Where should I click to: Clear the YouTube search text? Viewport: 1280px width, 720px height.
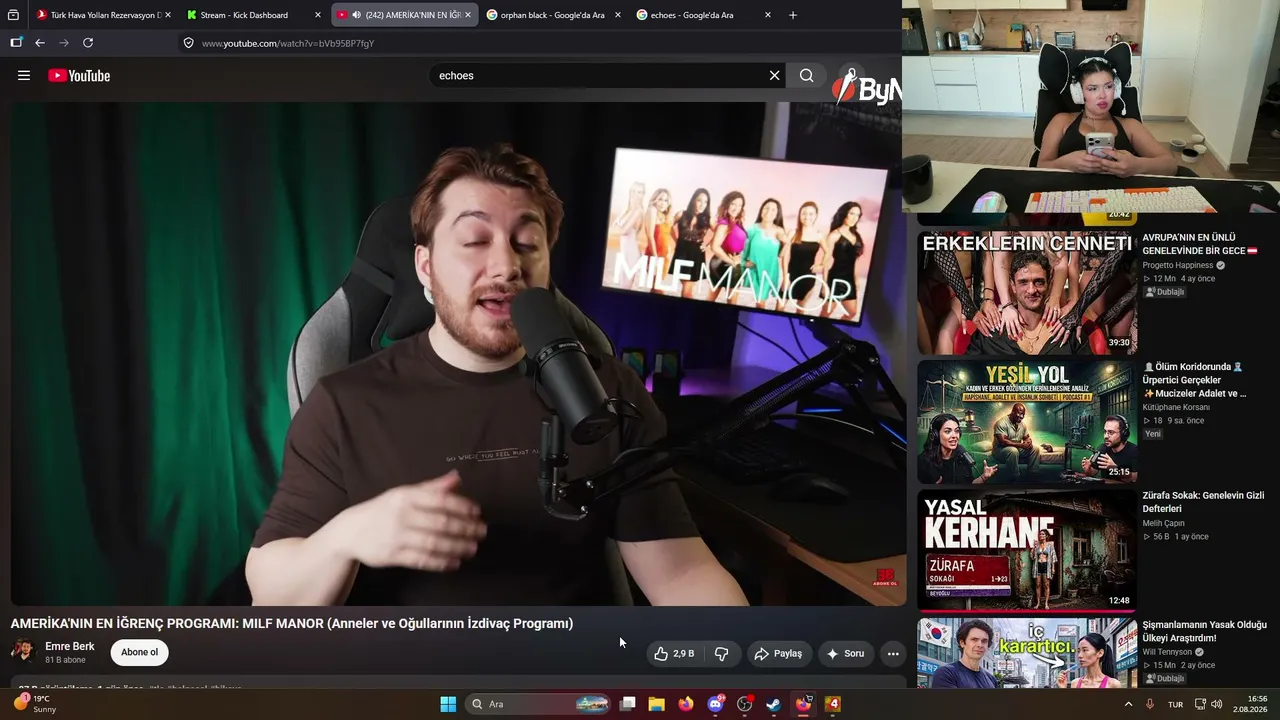point(774,76)
